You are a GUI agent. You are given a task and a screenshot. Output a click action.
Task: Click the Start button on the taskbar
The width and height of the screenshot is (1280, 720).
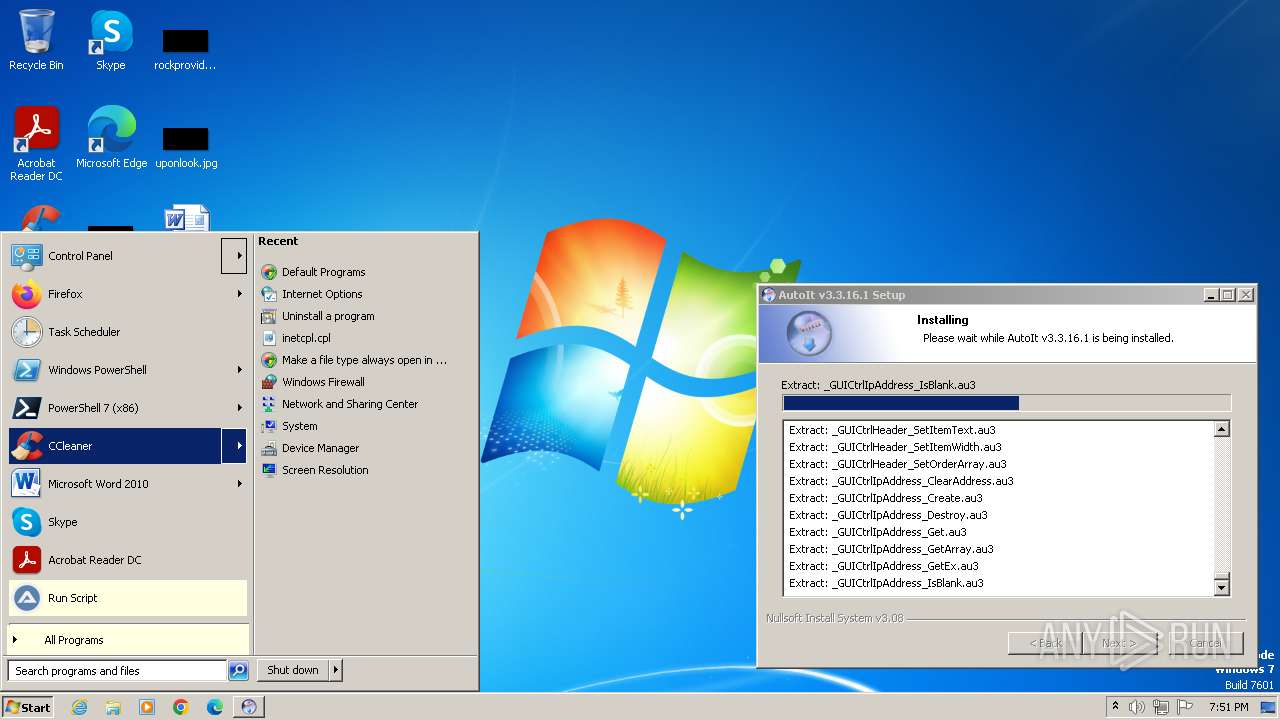[x=28, y=707]
